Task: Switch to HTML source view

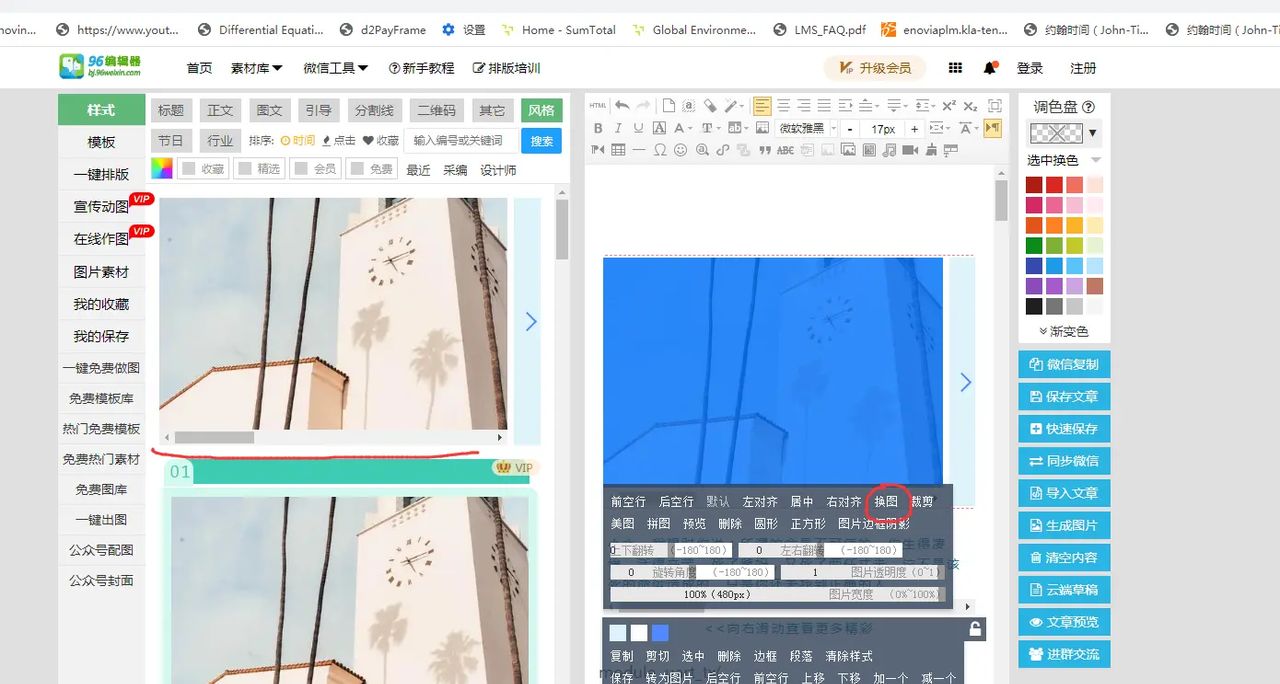Action: [x=598, y=105]
